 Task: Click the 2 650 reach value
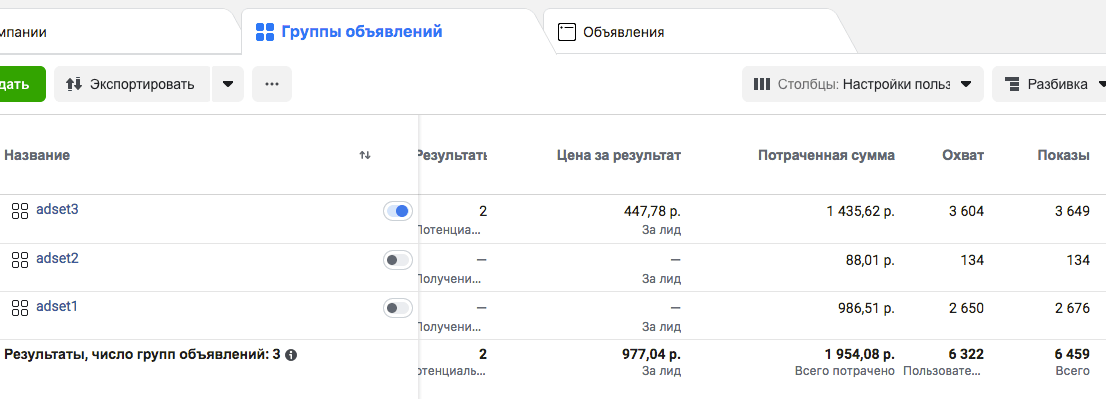966,308
